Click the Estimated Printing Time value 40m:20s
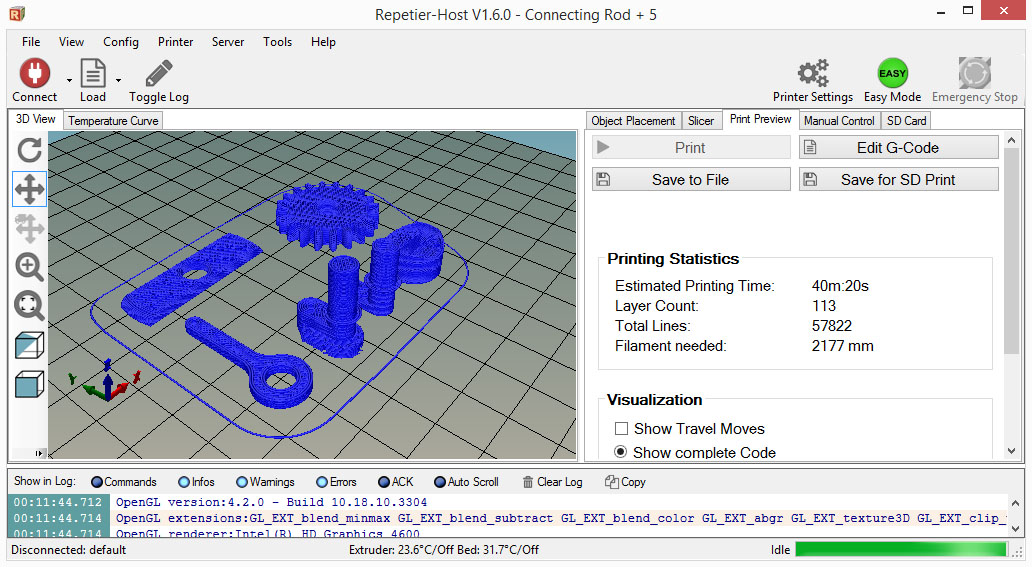Image resolution: width=1032 pixels, height=567 pixels. click(840, 286)
